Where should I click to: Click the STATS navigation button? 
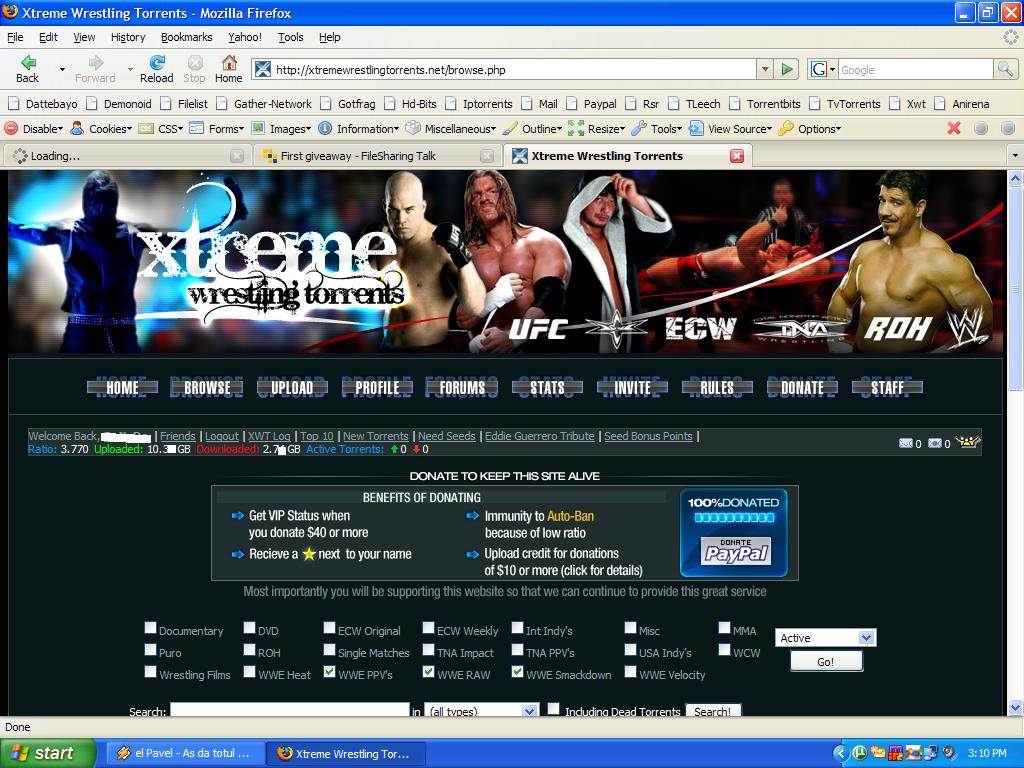[547, 388]
